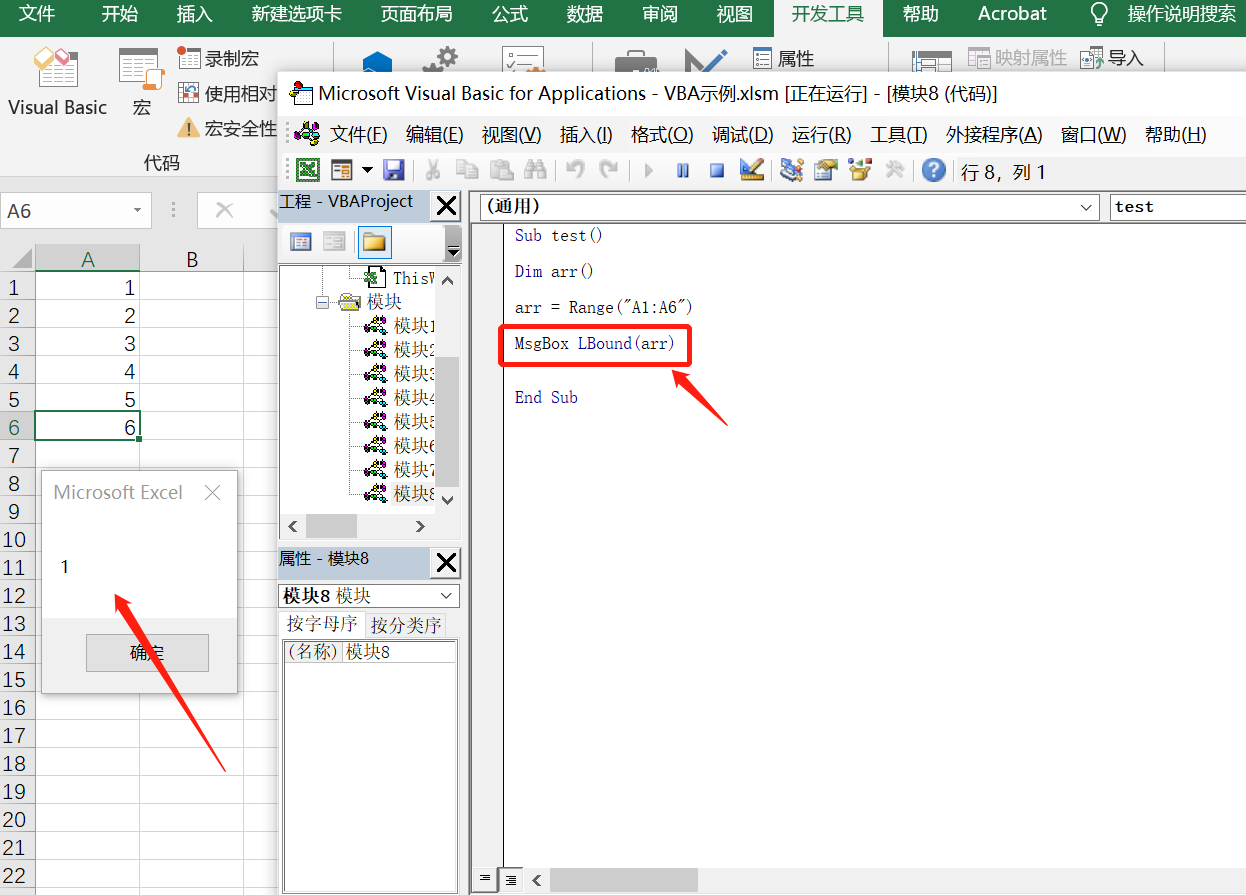Open Project Explorer icon in VBA toolbar
Viewport: 1246px width, 895px height.
click(792, 170)
